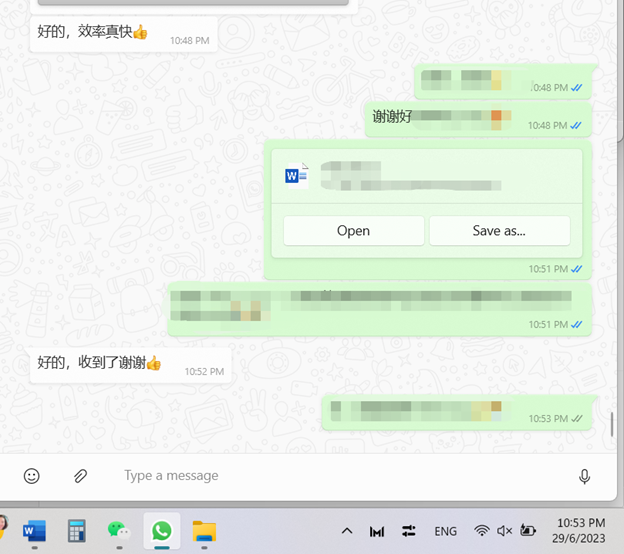Click the "Type a message" input field

(330, 476)
